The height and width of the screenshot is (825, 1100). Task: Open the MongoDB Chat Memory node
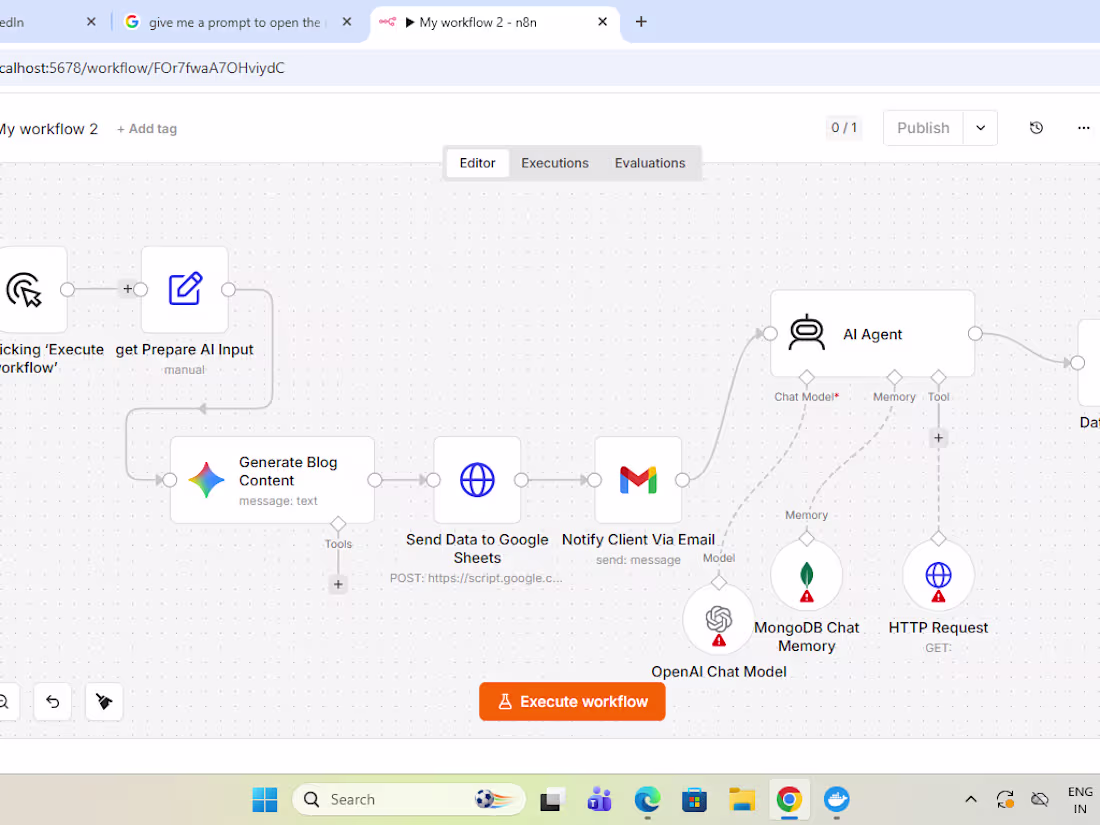[806, 577]
